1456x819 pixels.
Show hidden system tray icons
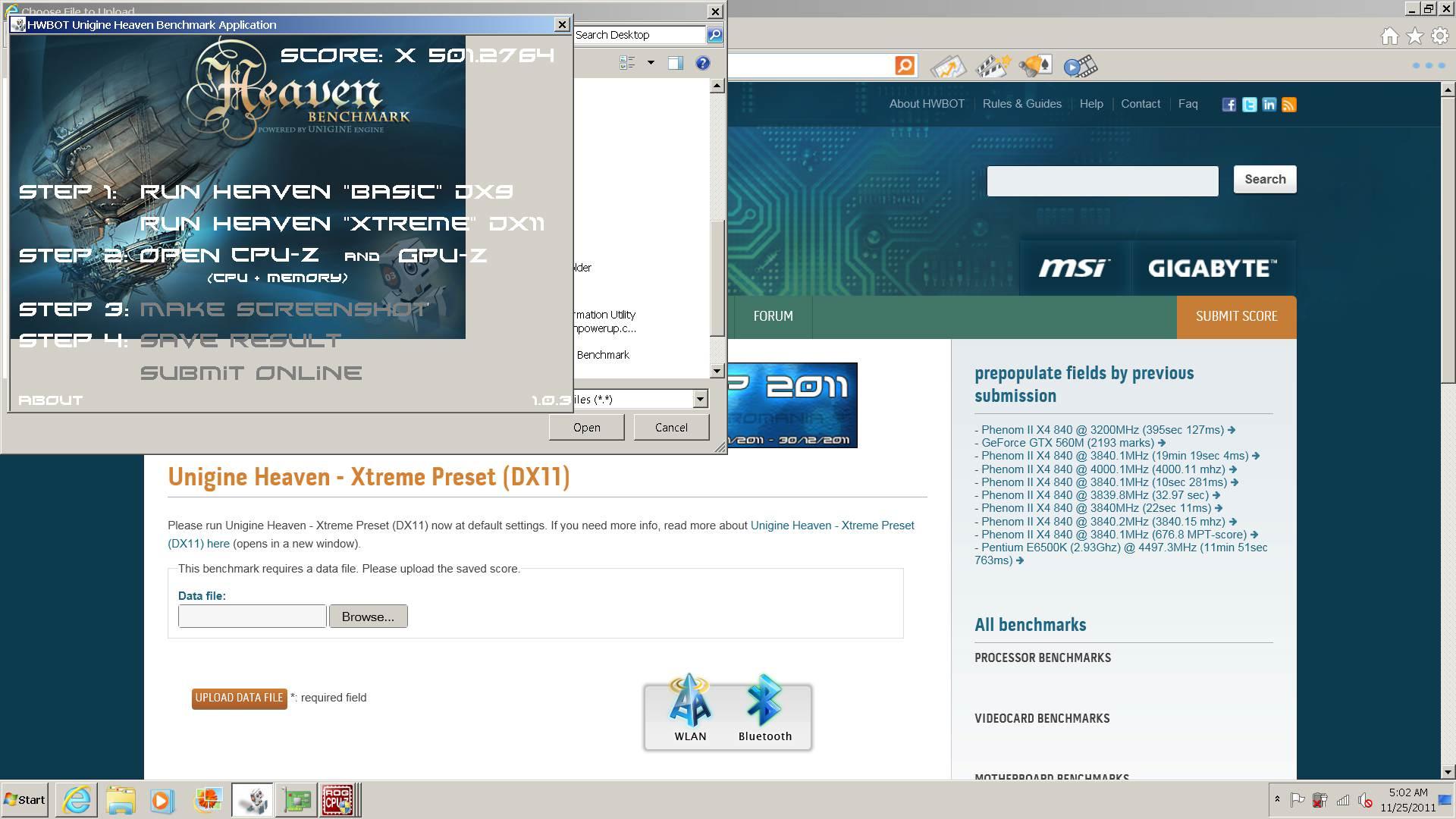coord(1277,799)
